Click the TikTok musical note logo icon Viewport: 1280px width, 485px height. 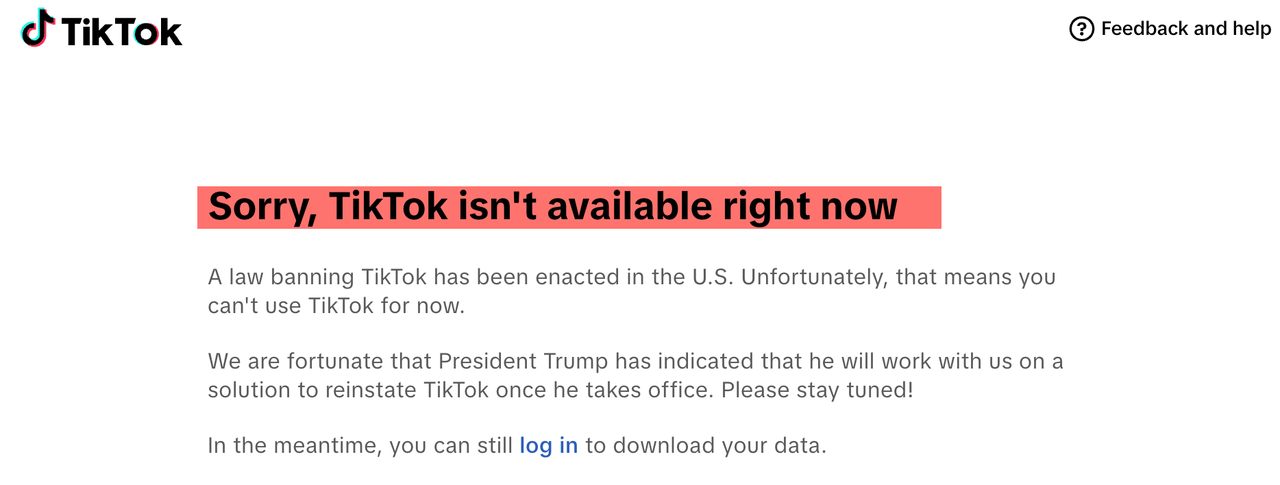click(x=37, y=28)
